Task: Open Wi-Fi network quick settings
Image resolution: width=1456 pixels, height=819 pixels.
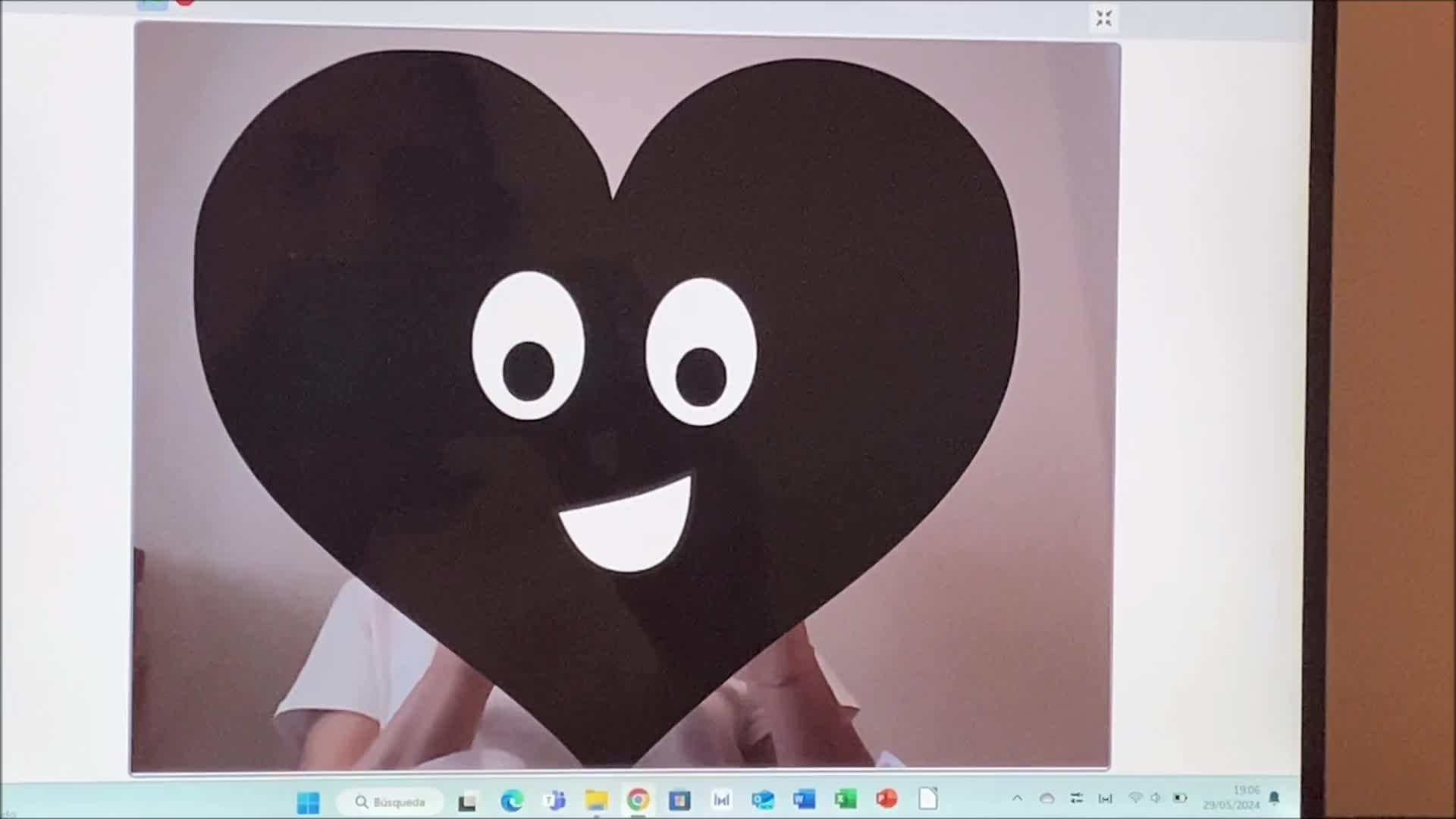Action: (x=1135, y=798)
